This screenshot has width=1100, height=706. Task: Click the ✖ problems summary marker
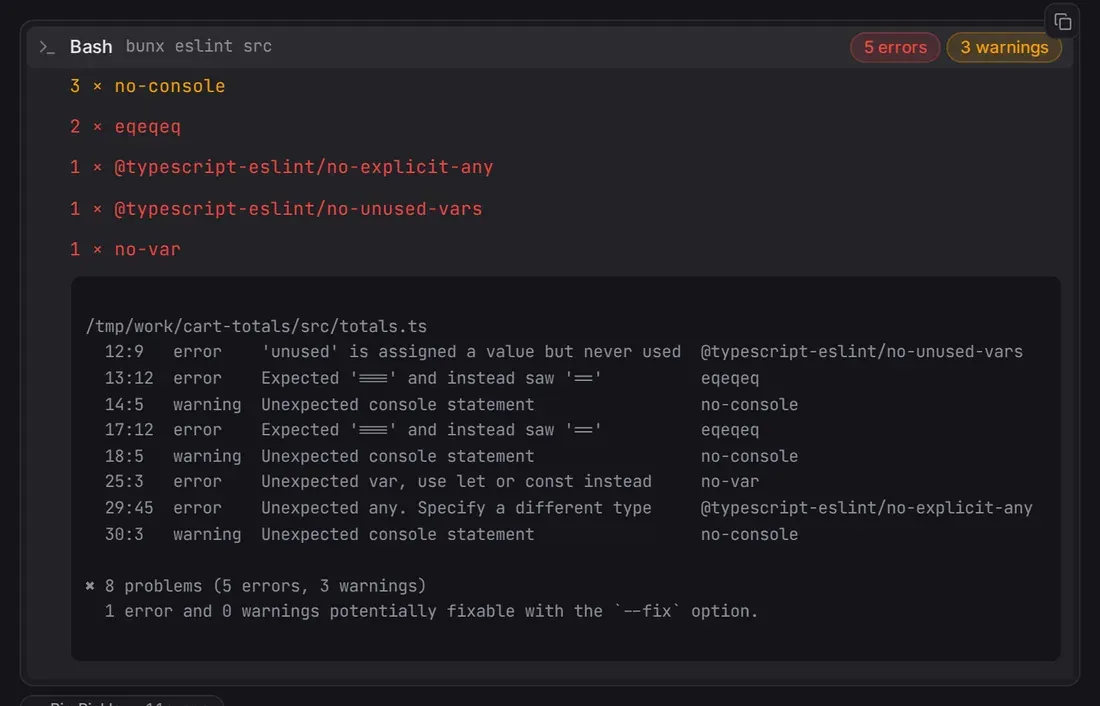coord(90,585)
